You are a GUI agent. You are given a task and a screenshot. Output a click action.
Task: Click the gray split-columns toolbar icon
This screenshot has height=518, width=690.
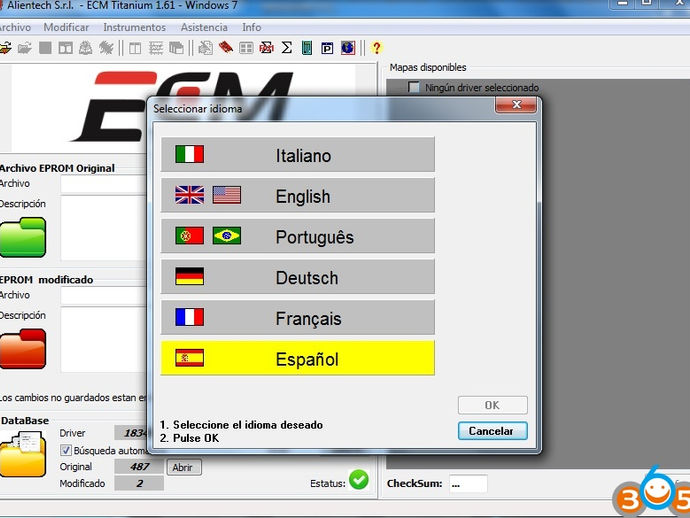[x=135, y=48]
